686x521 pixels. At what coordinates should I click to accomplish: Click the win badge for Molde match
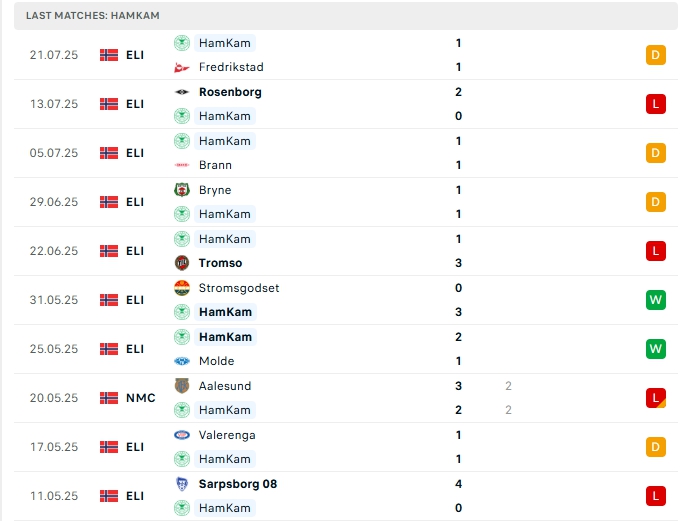(x=656, y=349)
